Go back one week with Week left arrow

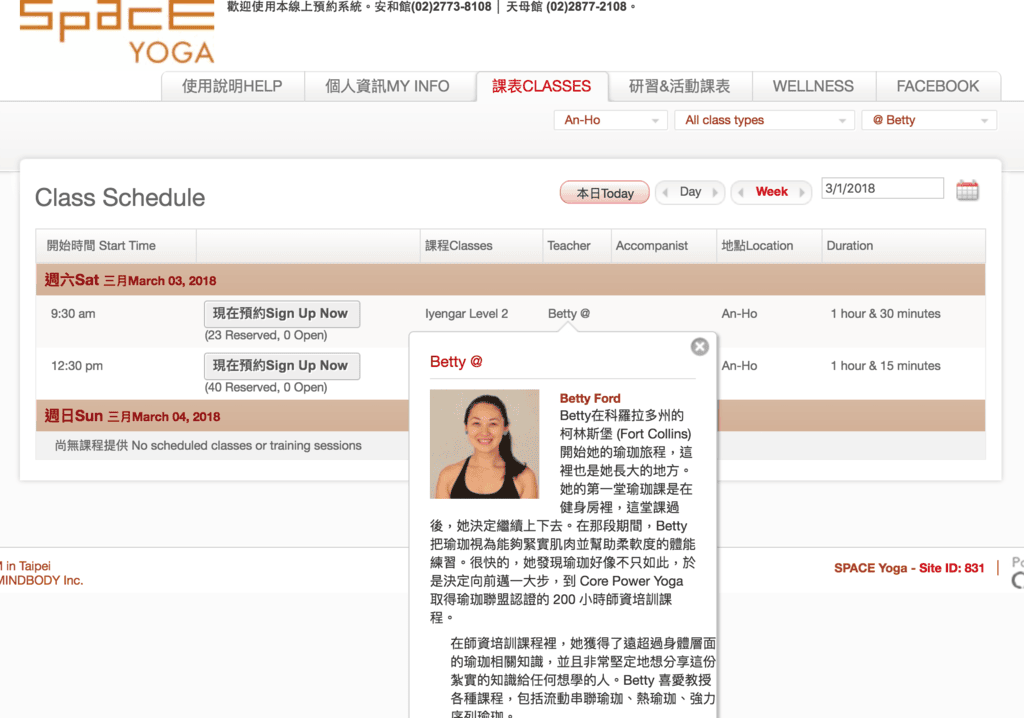(x=740, y=193)
